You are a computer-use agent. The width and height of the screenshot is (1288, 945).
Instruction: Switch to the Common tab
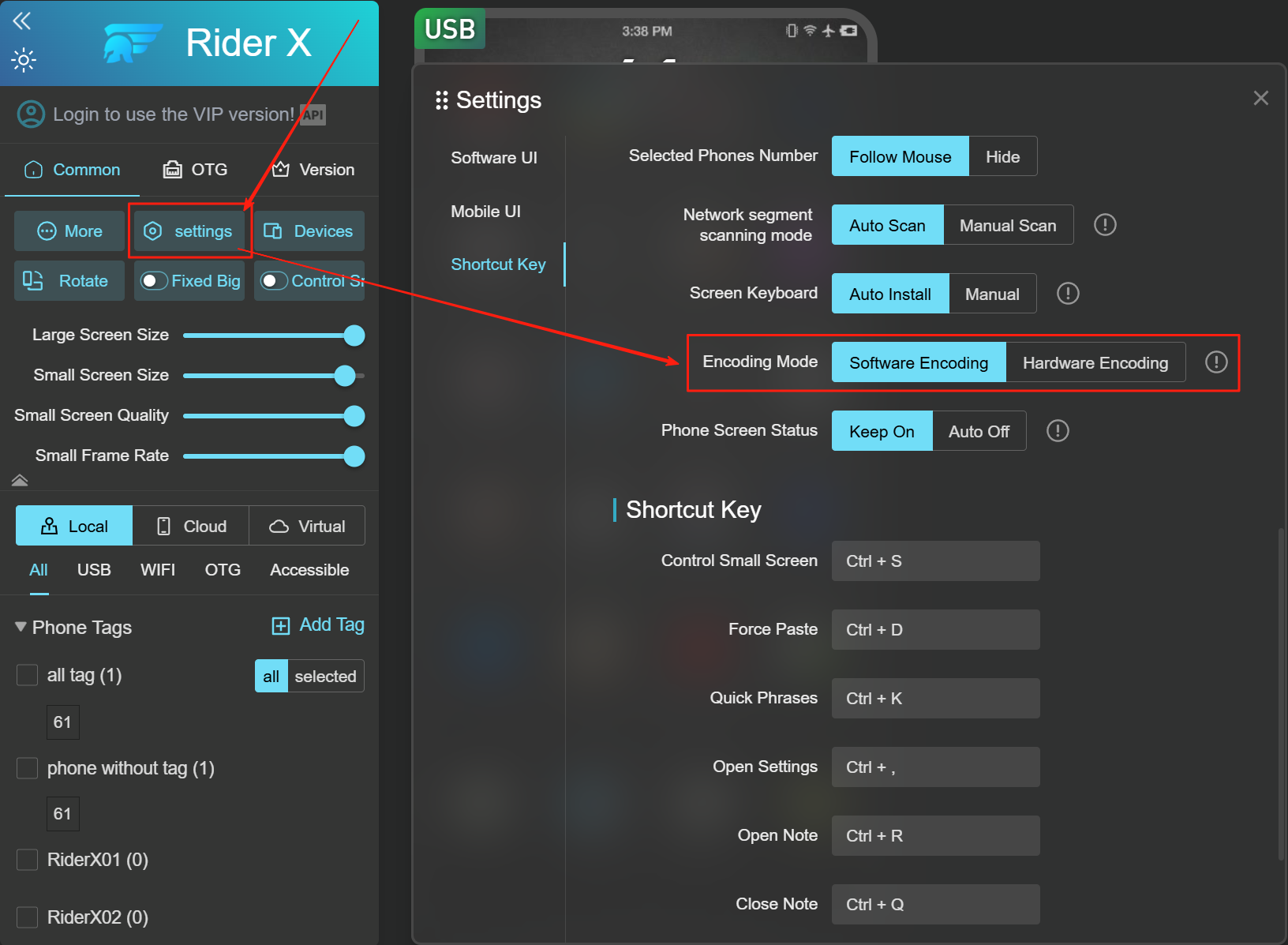coord(73,170)
